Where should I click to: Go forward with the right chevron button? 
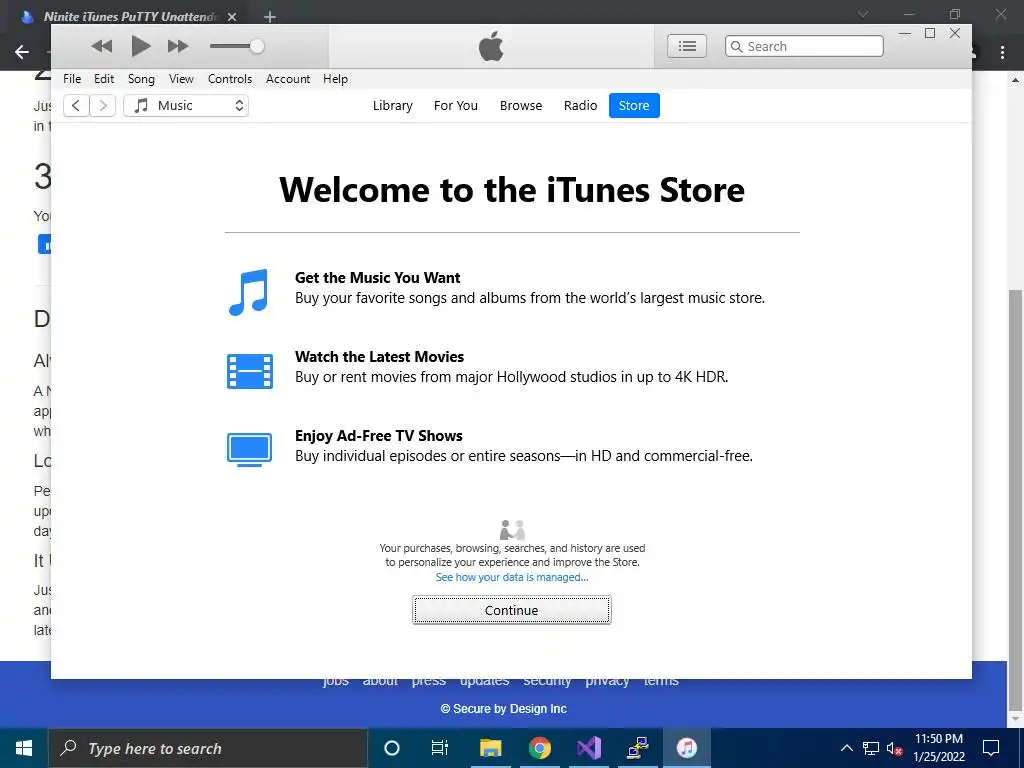[x=103, y=106]
